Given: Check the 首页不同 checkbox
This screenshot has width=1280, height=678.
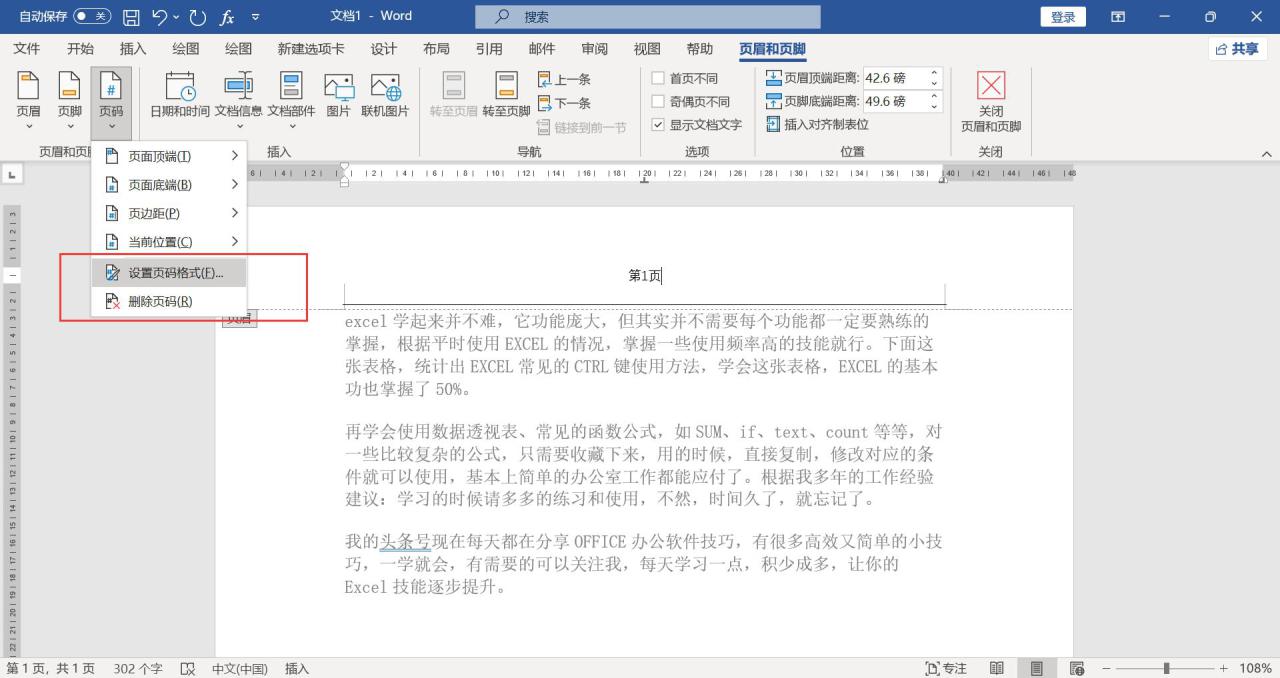Looking at the screenshot, I should click(658, 78).
